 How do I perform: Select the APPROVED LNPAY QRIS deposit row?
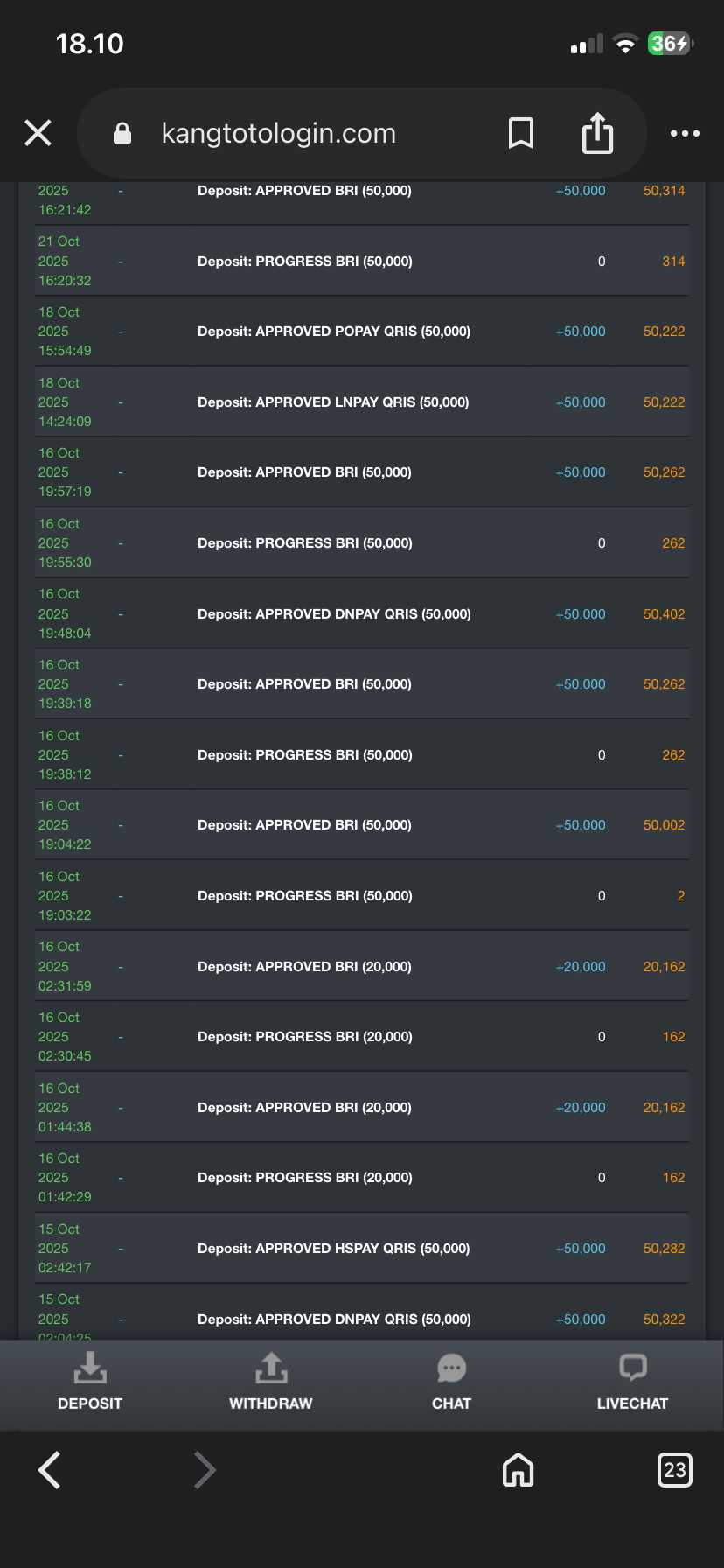pyautogui.click(x=333, y=402)
